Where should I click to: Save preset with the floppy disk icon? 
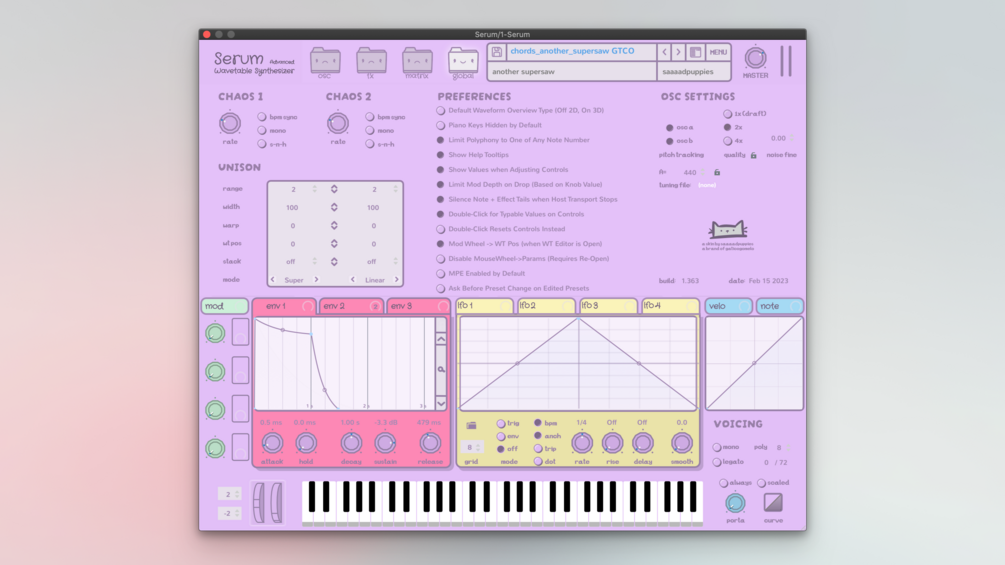[x=497, y=52]
